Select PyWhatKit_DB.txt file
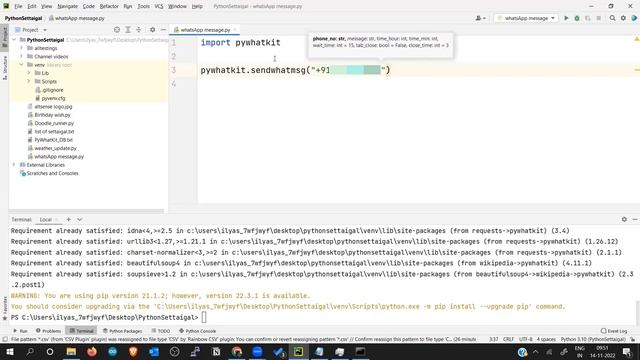640x360 pixels. [x=53, y=140]
